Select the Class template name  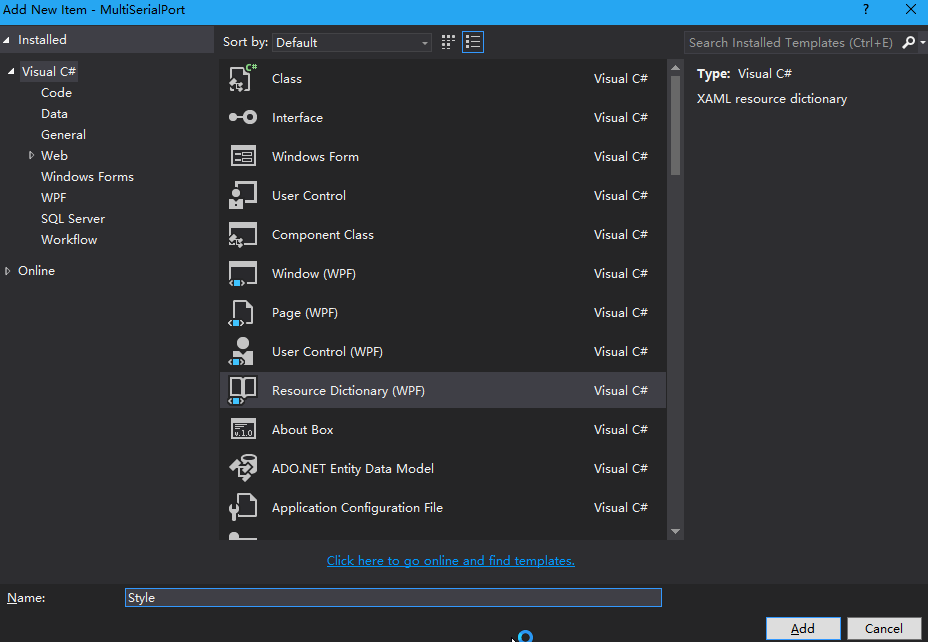point(286,79)
